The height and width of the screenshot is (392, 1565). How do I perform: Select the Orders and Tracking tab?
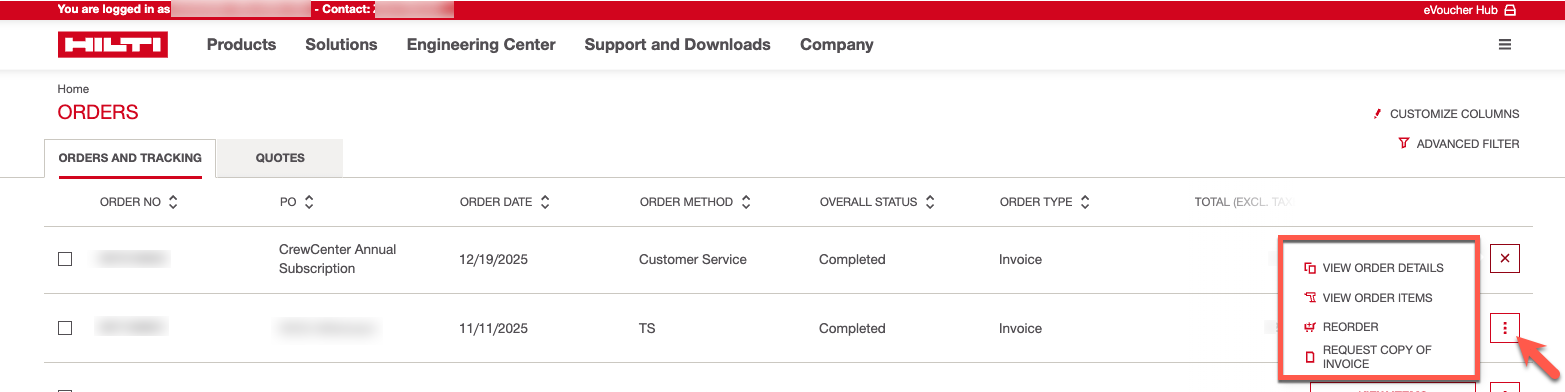click(130, 158)
